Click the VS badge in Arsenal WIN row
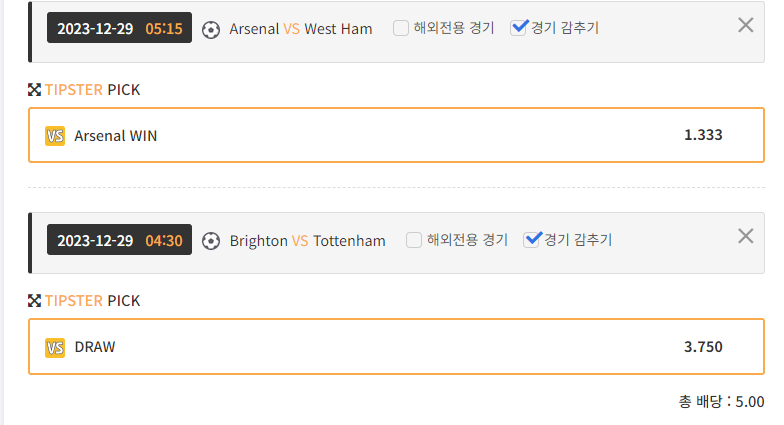 tap(55, 136)
